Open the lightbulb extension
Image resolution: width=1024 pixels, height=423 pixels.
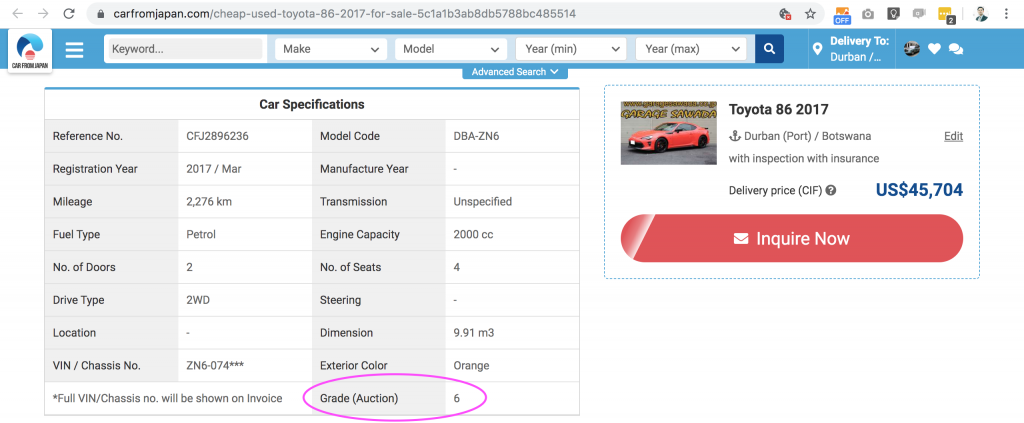(x=893, y=14)
